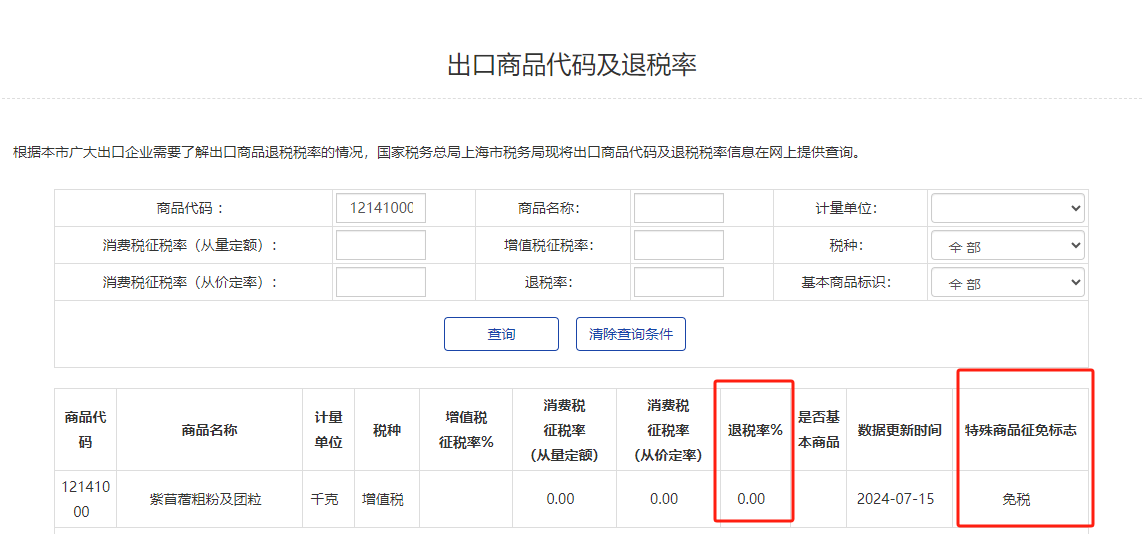Click the 特殊商品征免标志 column header
This screenshot has height=534, width=1144.
(1020, 430)
